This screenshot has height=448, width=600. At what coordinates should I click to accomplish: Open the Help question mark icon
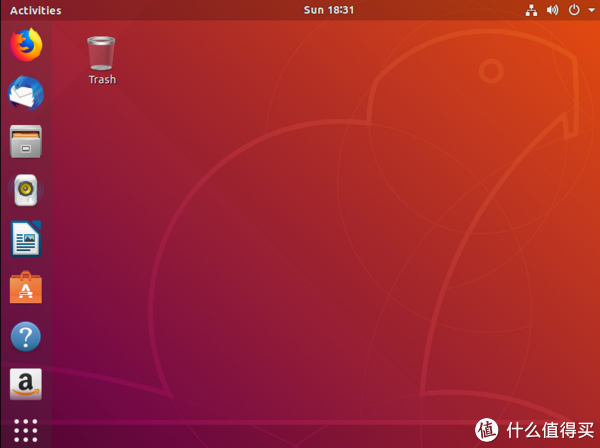point(26,337)
